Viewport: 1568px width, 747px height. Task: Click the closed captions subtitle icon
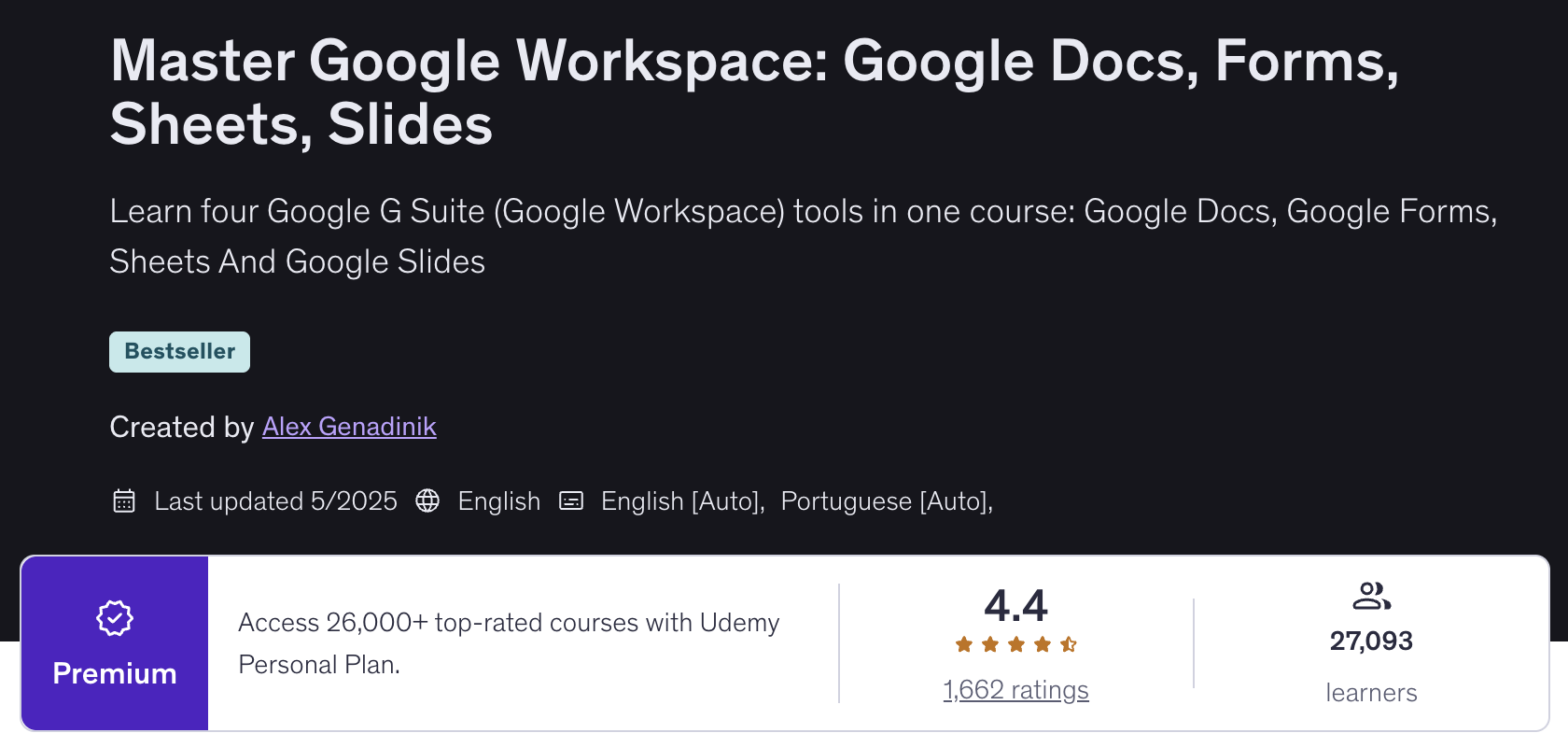571,501
